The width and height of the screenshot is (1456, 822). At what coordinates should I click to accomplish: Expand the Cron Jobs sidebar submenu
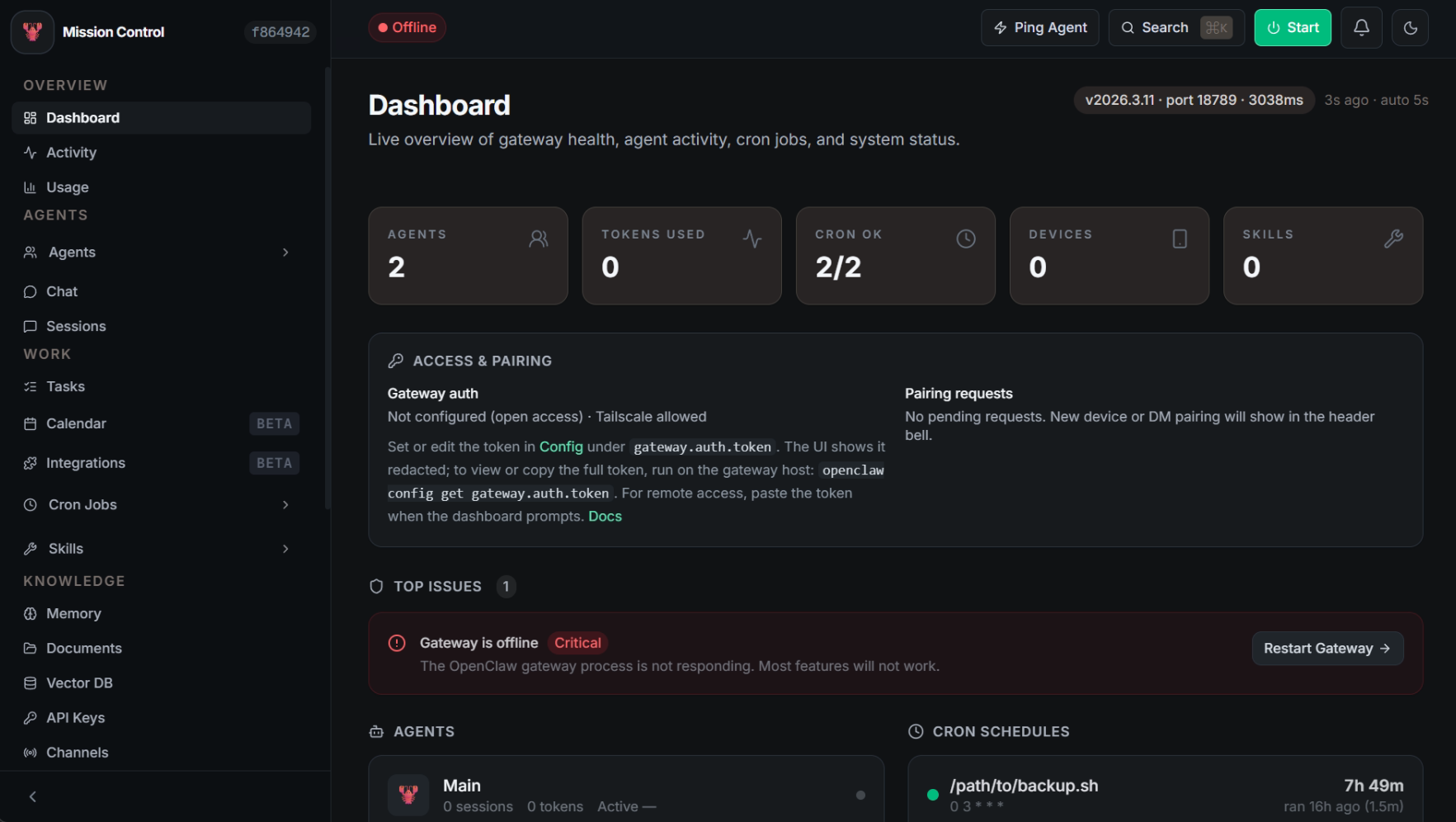pyautogui.click(x=285, y=505)
